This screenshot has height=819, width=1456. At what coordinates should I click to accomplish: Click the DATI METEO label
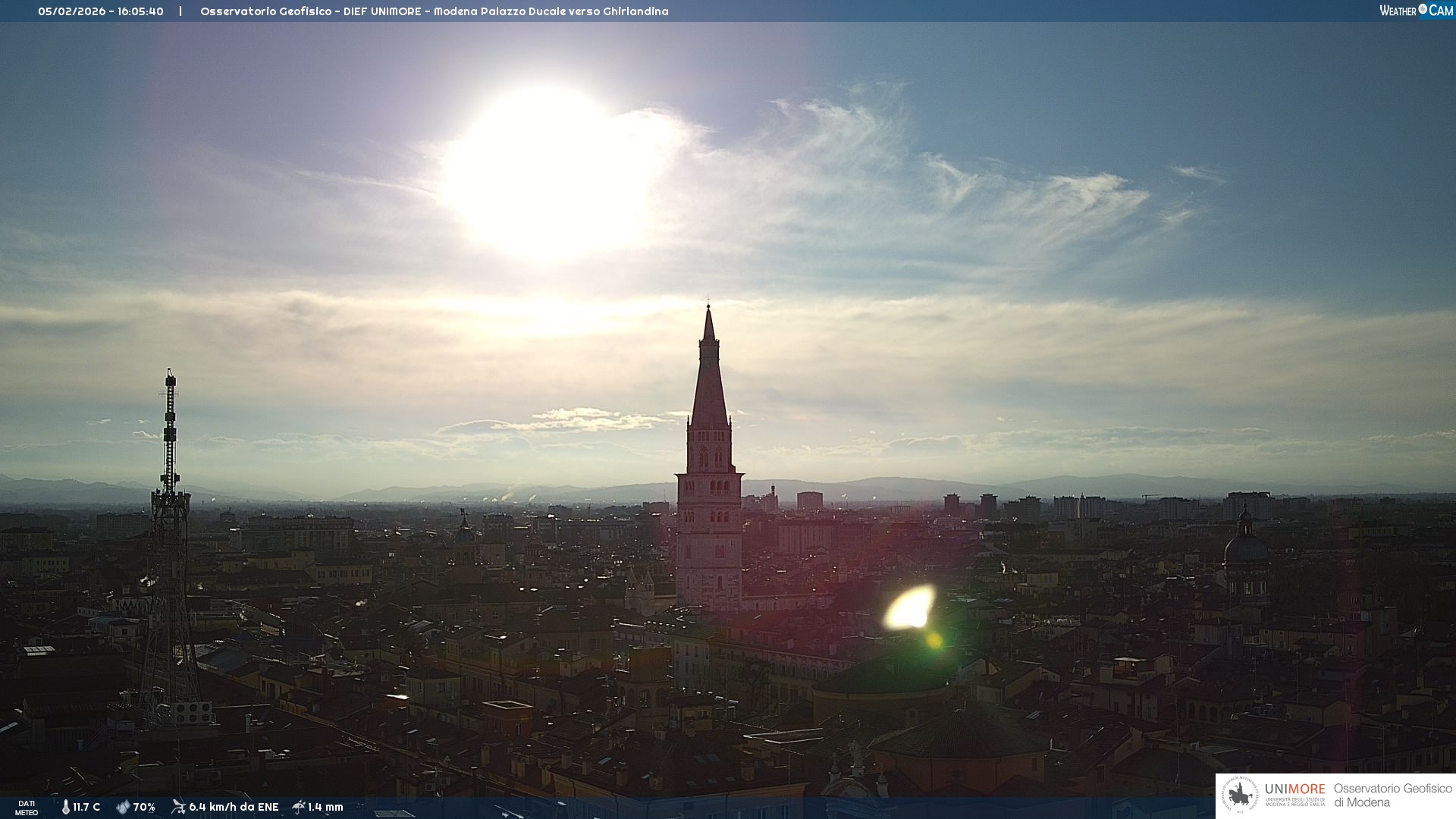click(x=27, y=808)
